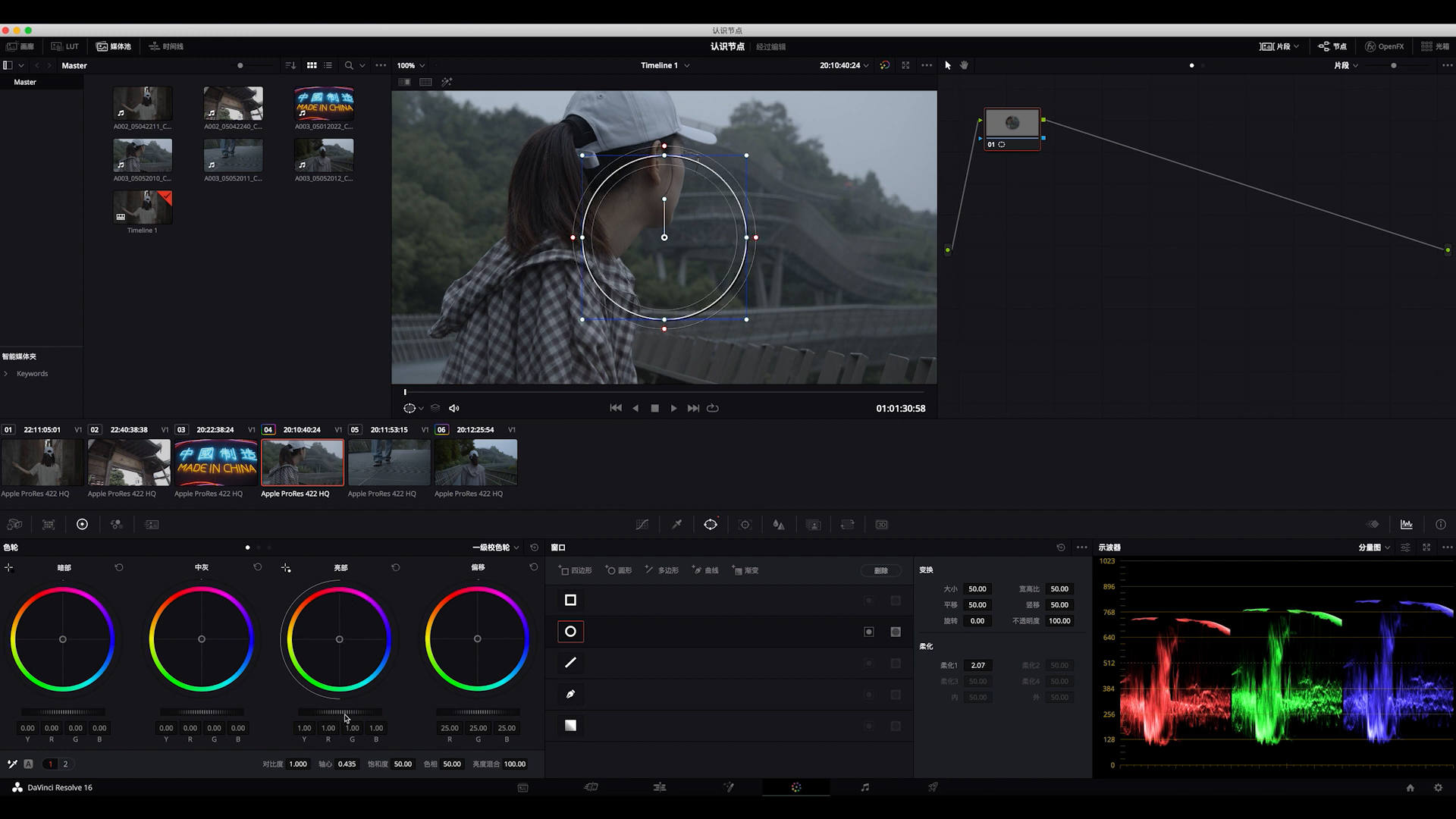Viewport: 1456px width, 819px height.
Task: Click the 删除 delete window button
Action: (880, 570)
